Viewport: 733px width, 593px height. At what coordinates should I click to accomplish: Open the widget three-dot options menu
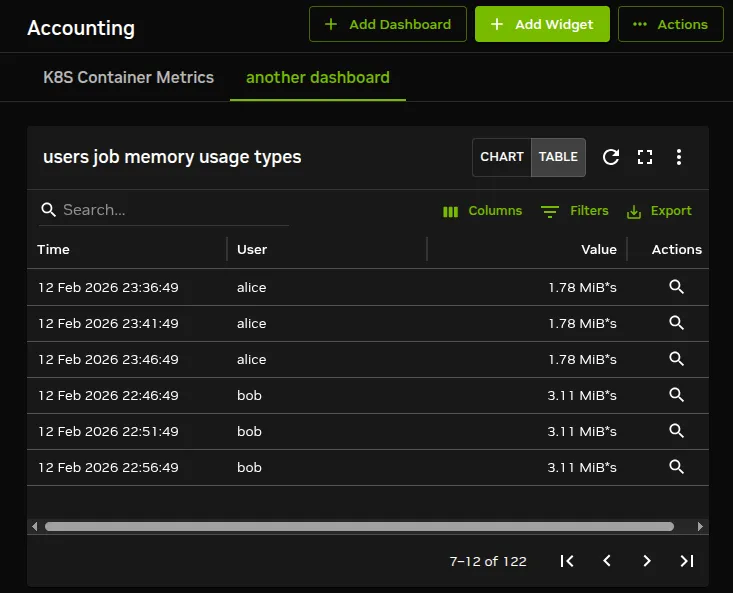click(679, 157)
